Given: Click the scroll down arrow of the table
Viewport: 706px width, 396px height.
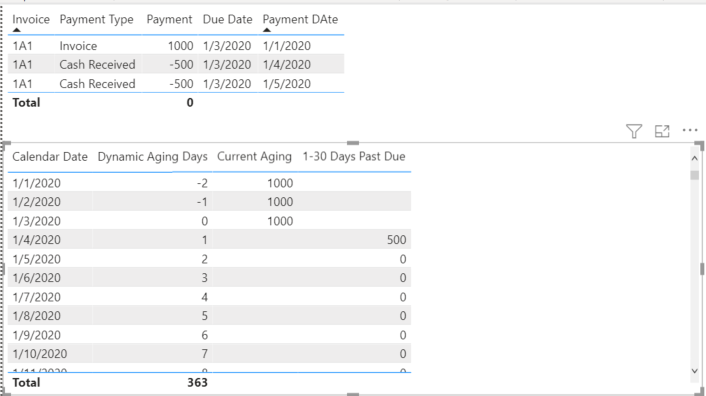Looking at the screenshot, I should pos(694,371).
